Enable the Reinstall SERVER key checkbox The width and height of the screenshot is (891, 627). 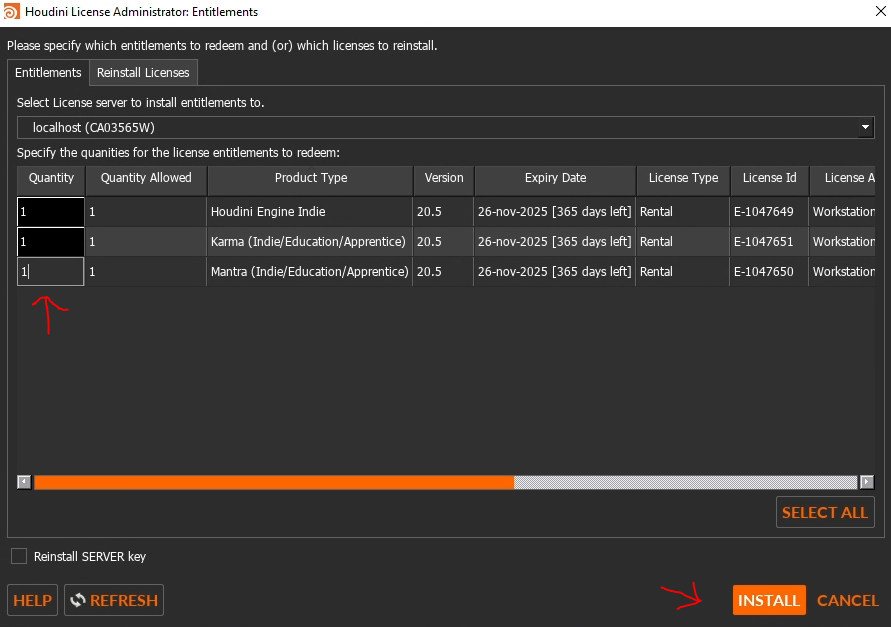point(19,556)
